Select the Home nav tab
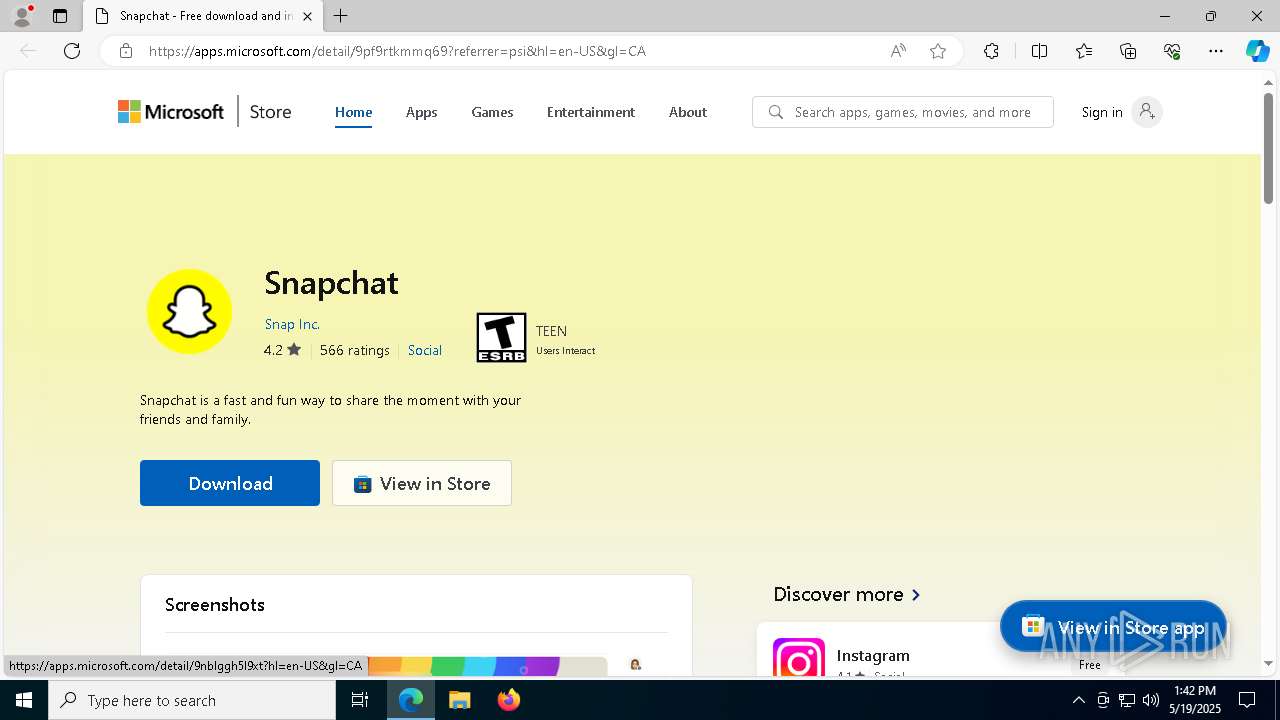The width and height of the screenshot is (1280, 720). [x=353, y=112]
